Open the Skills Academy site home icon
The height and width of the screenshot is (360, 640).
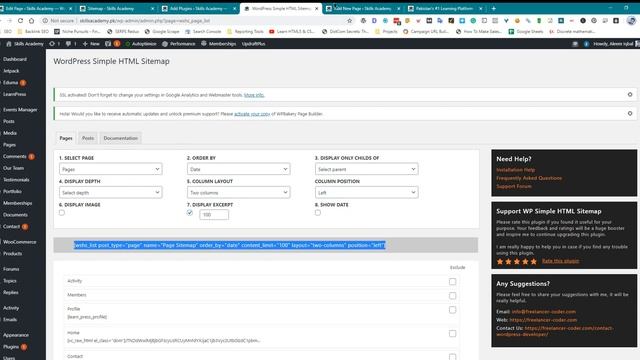coord(9,44)
